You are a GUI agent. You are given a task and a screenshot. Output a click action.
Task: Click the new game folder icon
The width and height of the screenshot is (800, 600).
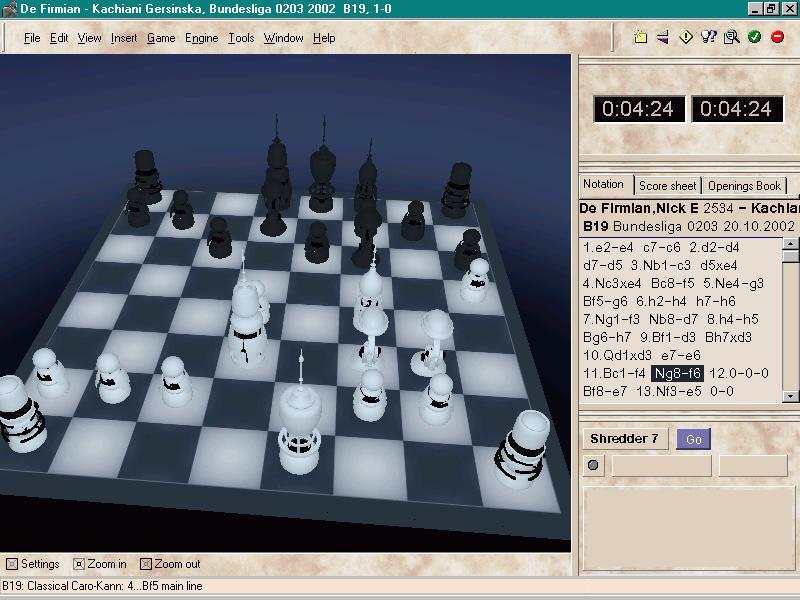[x=641, y=38]
